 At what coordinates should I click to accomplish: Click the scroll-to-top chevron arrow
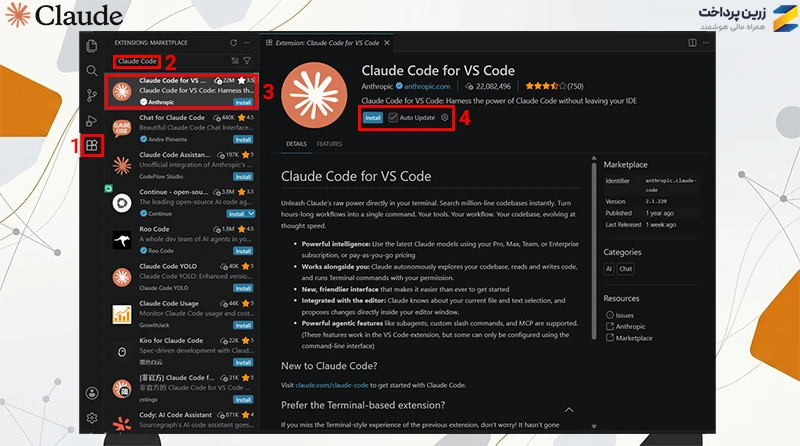(569, 410)
